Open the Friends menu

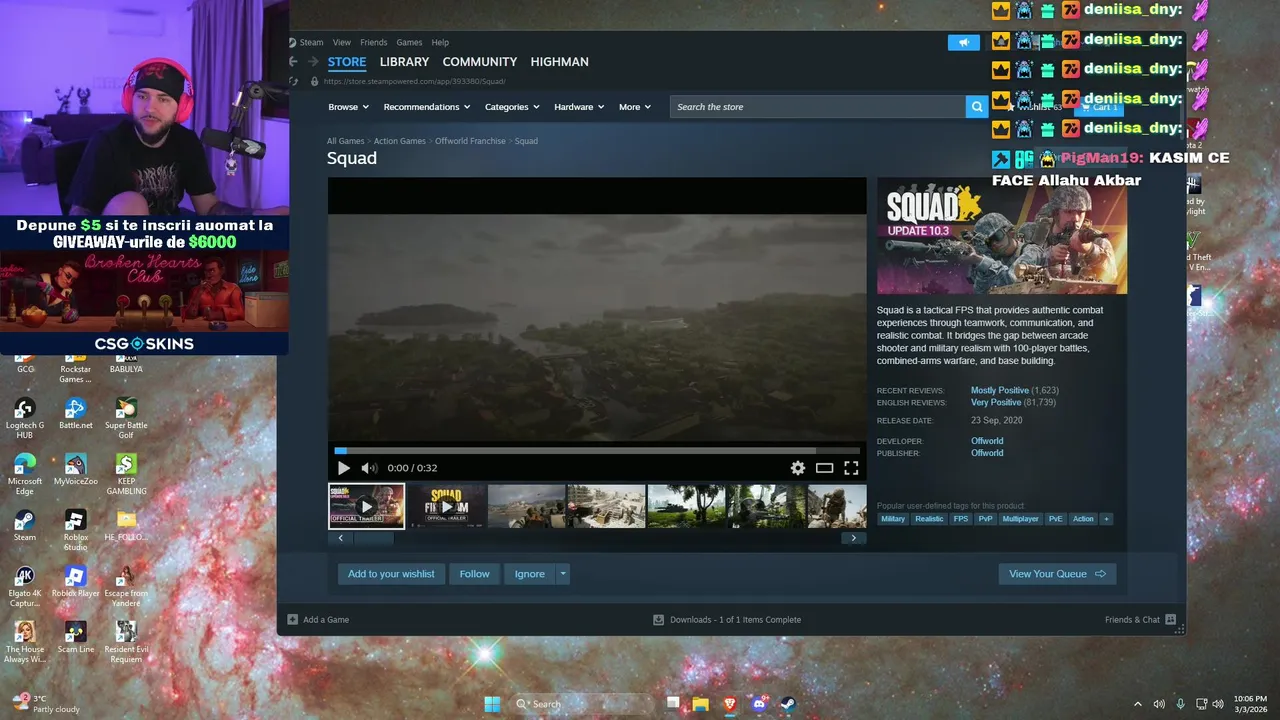tap(374, 42)
